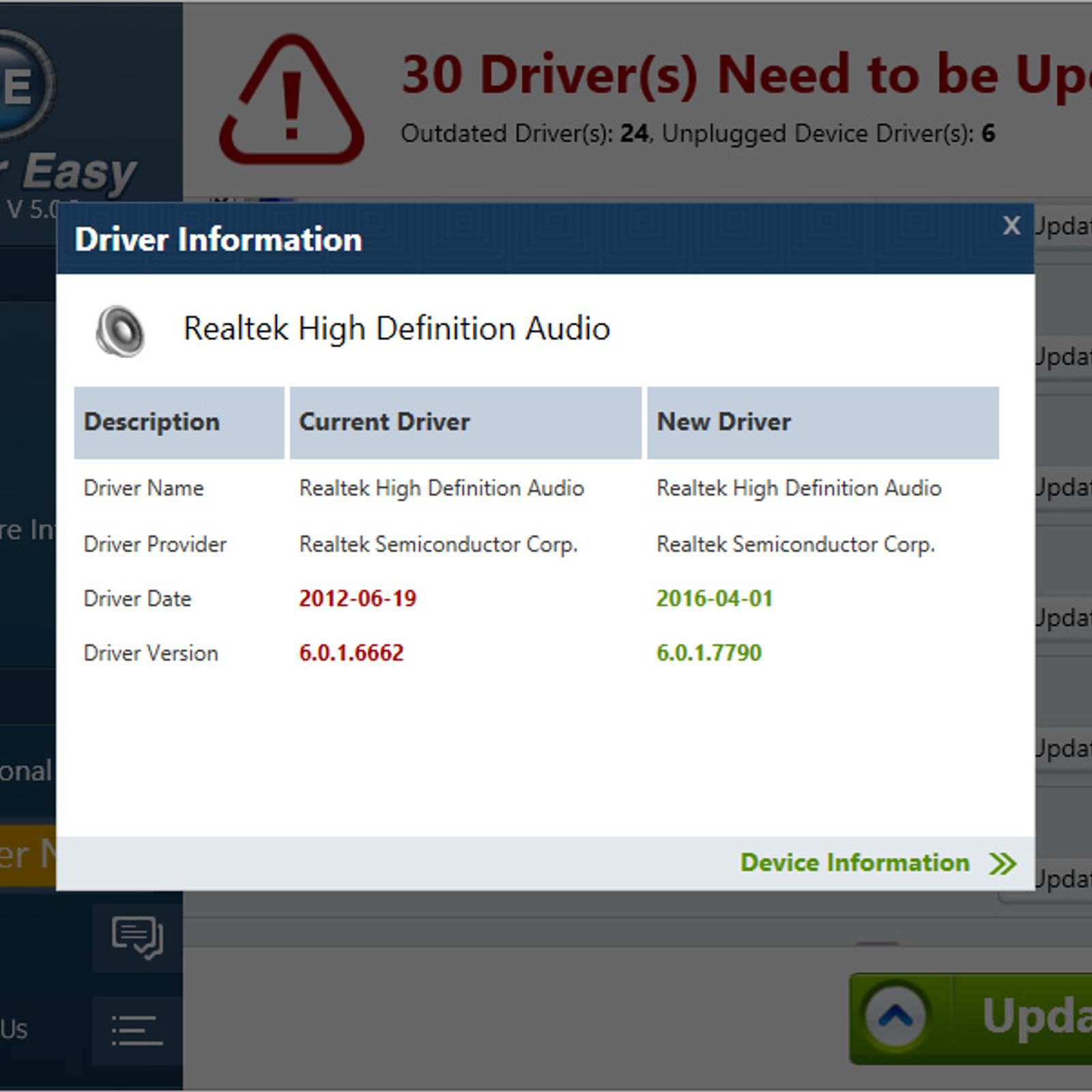Screen dimensions: 1092x1092
Task: Open the feedback chat icon in sidebar
Action: [137, 938]
